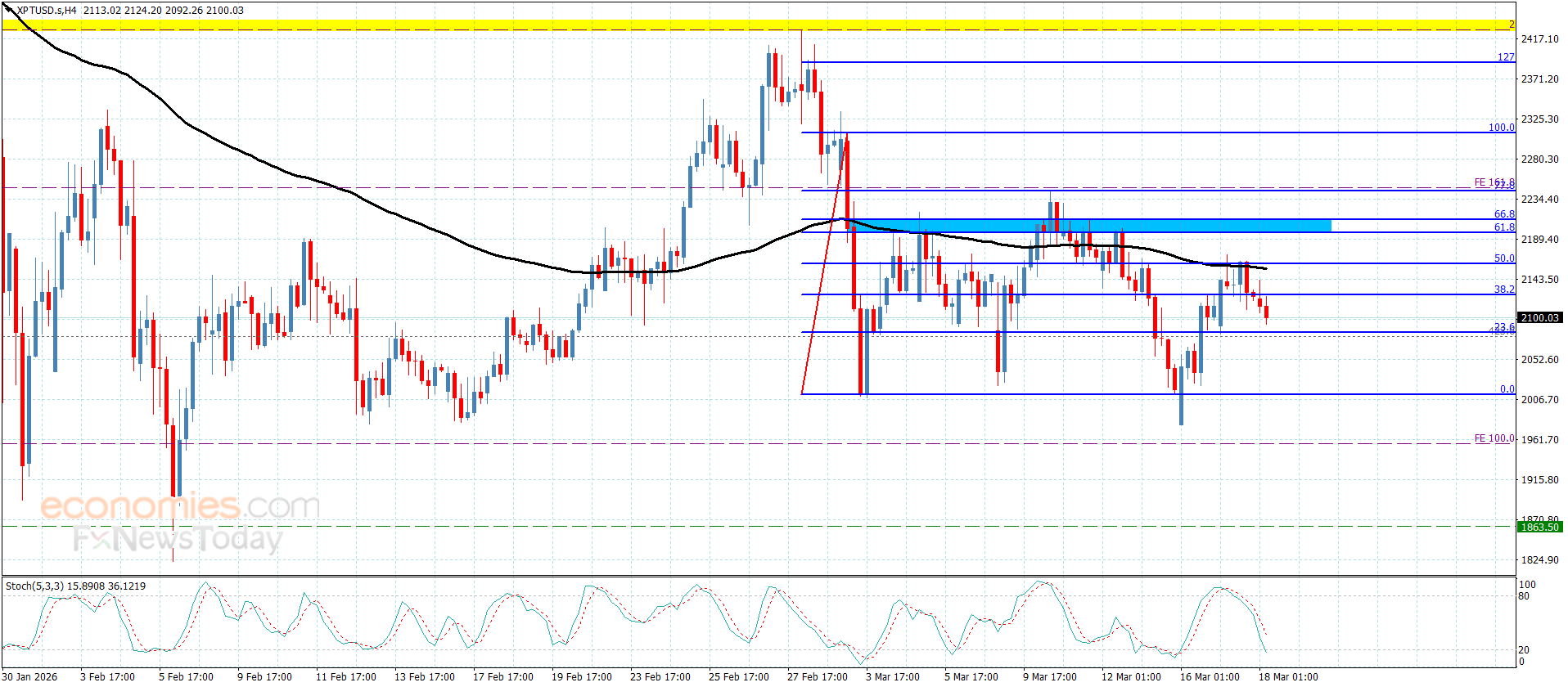This screenshot has width=1568, height=687.
Task: Click the Stoch(5,3,3) indicator label
Action: click(x=75, y=586)
